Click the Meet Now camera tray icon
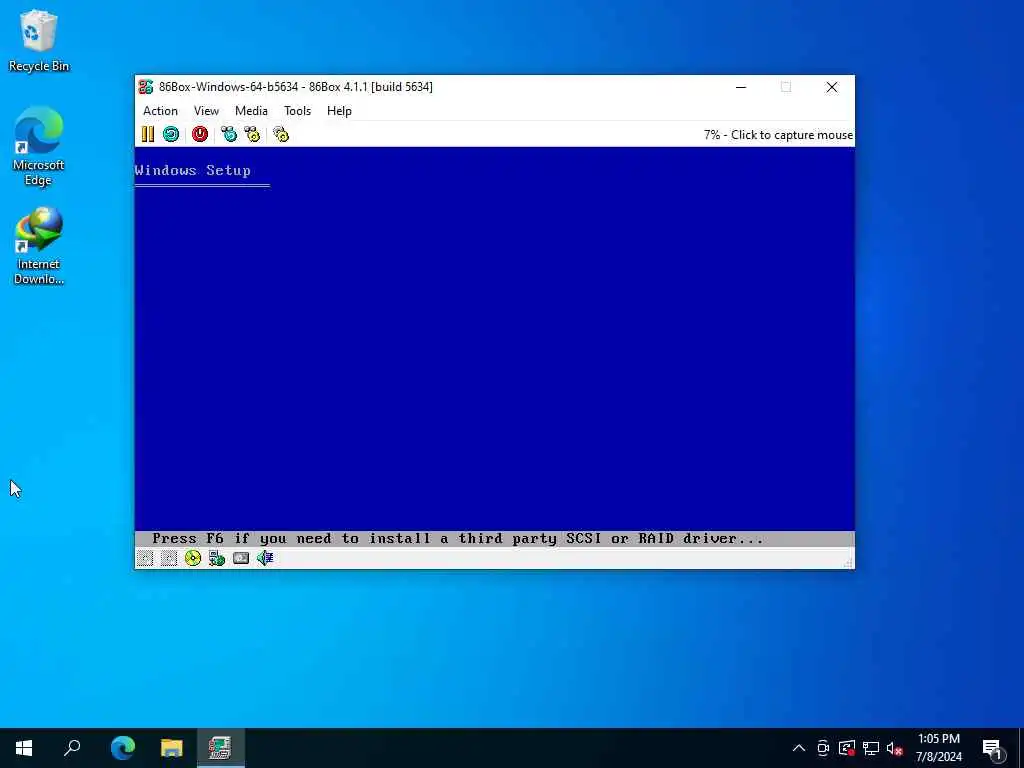This screenshot has width=1024, height=768. 823,748
